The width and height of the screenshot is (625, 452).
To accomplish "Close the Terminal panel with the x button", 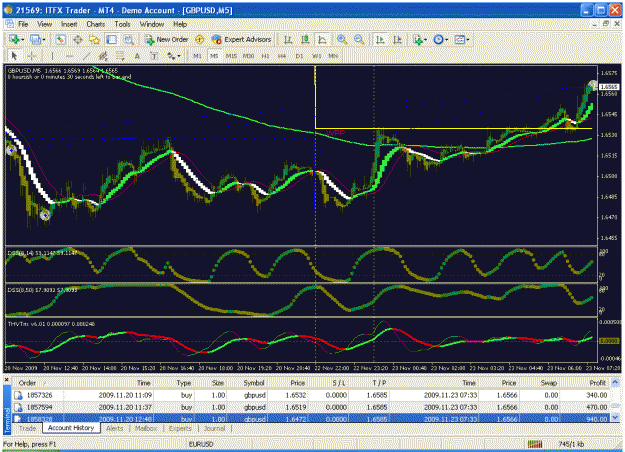I will coord(6,380).
